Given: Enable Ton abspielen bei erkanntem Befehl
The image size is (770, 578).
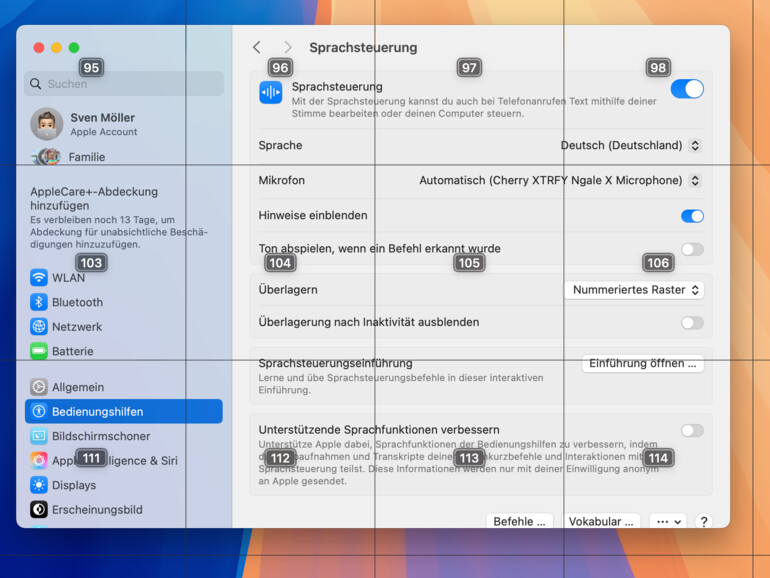Looking at the screenshot, I should [x=692, y=249].
